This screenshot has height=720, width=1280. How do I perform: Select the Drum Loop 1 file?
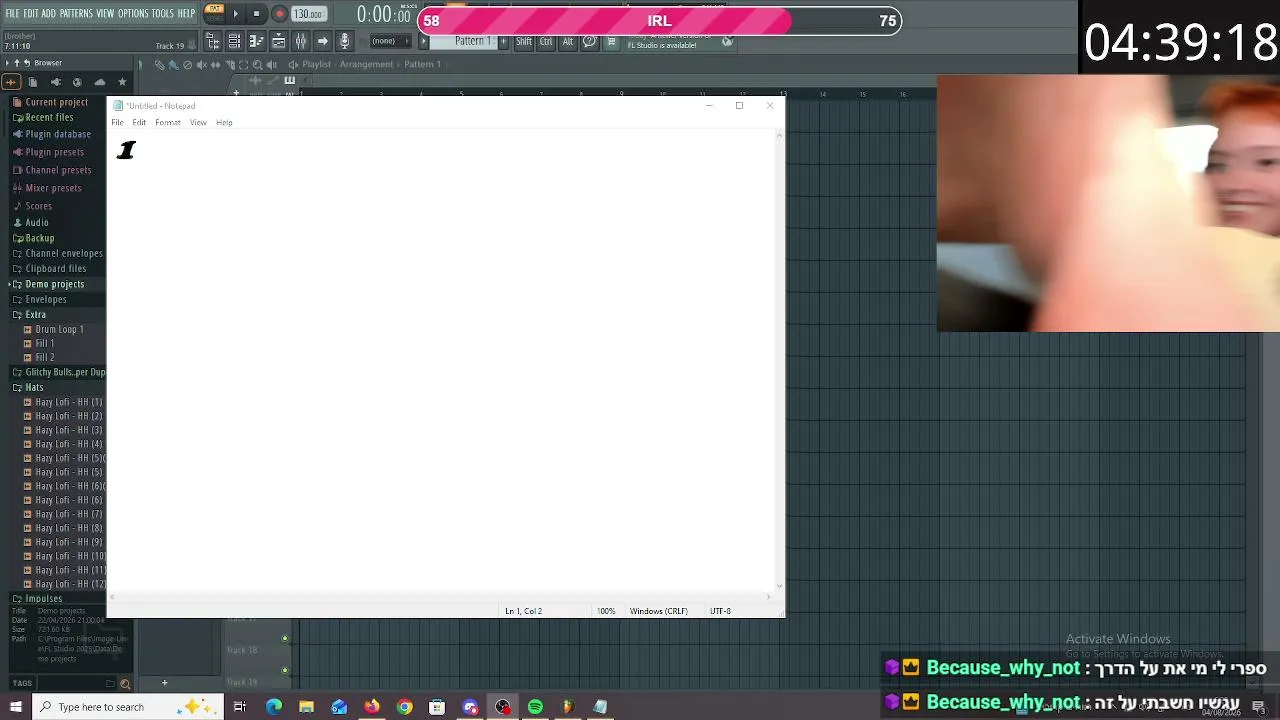click(59, 330)
